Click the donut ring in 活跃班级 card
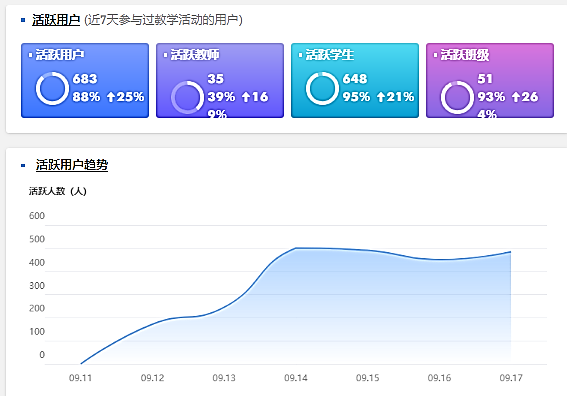This screenshot has height=396, width=567. pyautogui.click(x=457, y=97)
